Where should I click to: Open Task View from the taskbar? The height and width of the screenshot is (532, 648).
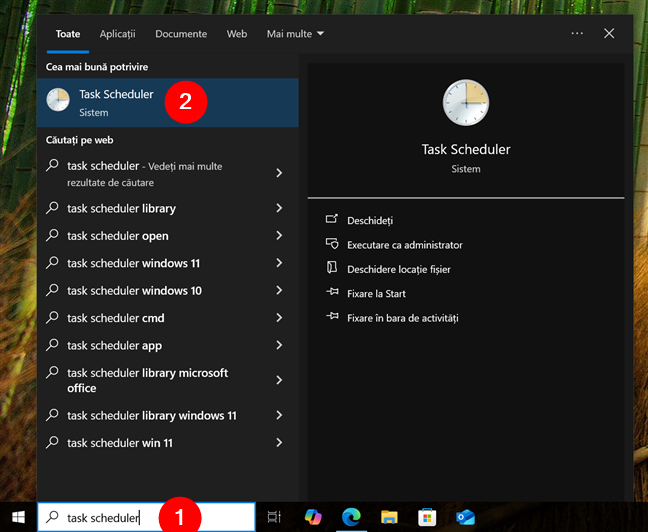(274, 517)
